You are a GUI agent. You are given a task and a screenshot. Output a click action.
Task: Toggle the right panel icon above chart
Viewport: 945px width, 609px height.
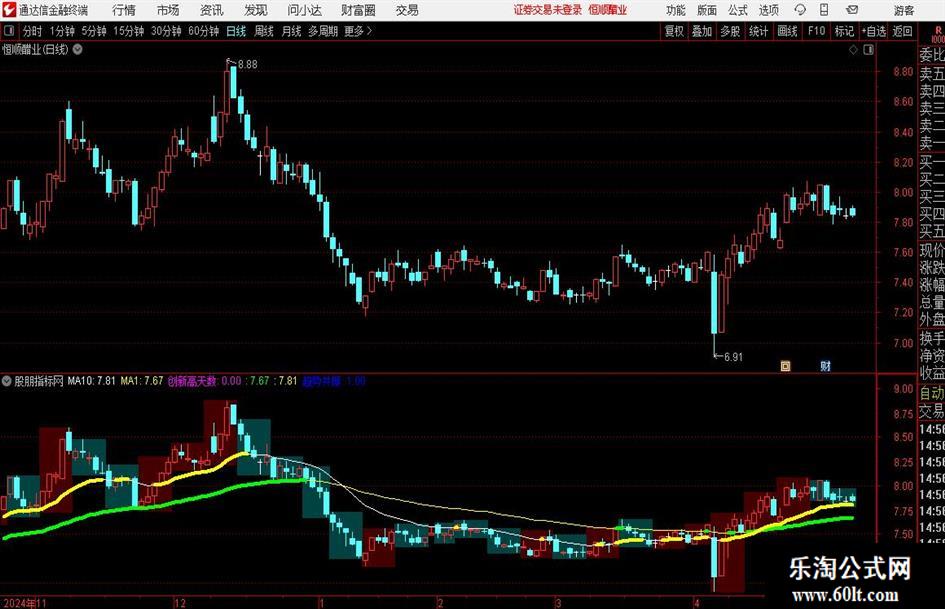868,50
